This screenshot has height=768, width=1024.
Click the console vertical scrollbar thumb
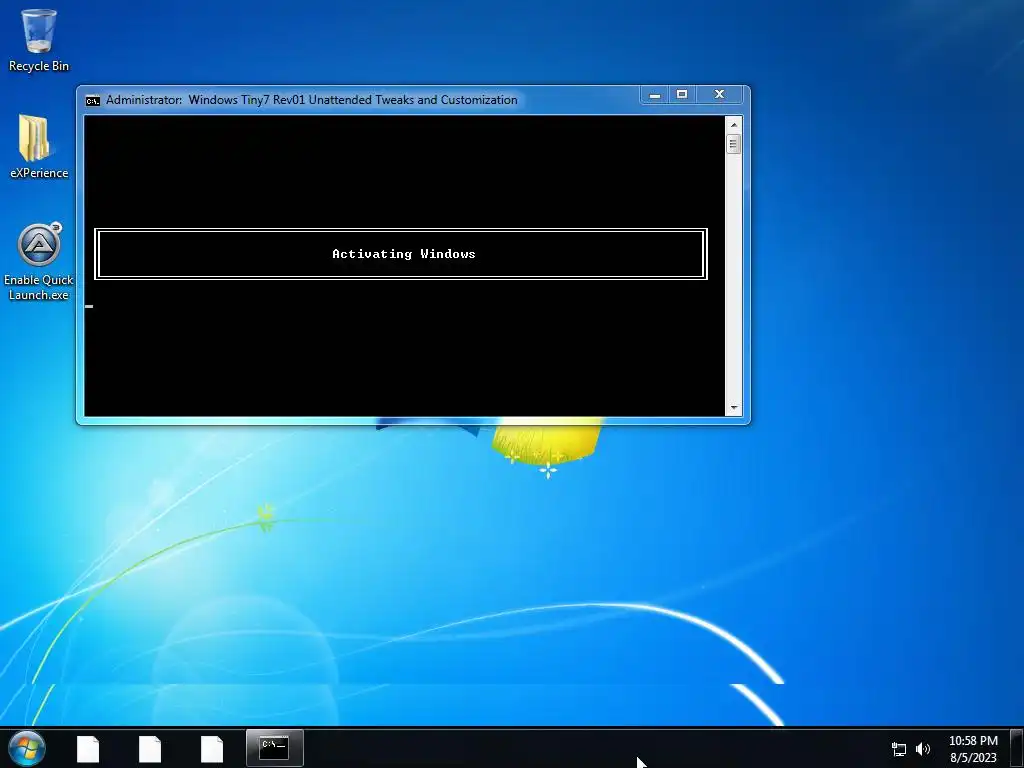click(x=733, y=144)
